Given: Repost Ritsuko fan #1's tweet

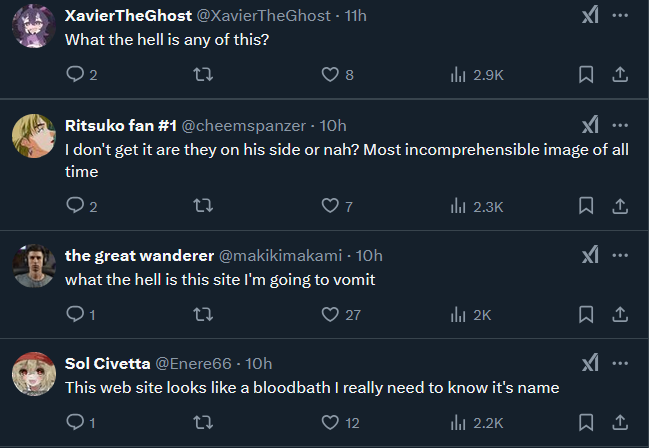Looking at the screenshot, I should (x=203, y=206).
